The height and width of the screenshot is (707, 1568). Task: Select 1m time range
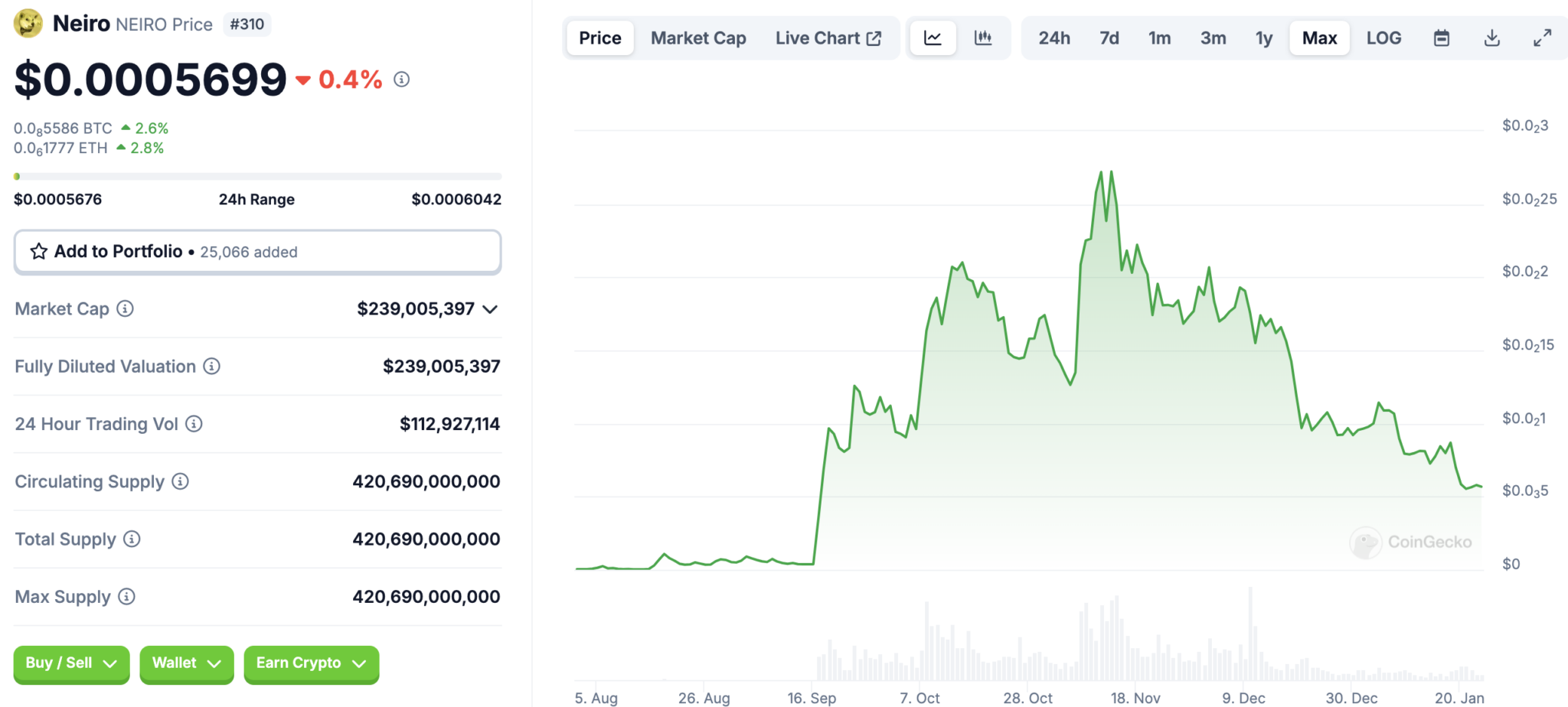tap(1159, 37)
